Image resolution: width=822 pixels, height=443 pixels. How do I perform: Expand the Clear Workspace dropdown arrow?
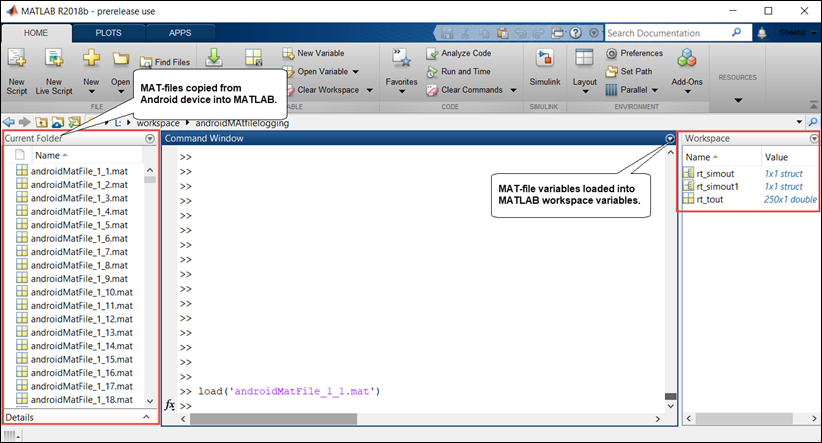click(x=370, y=90)
